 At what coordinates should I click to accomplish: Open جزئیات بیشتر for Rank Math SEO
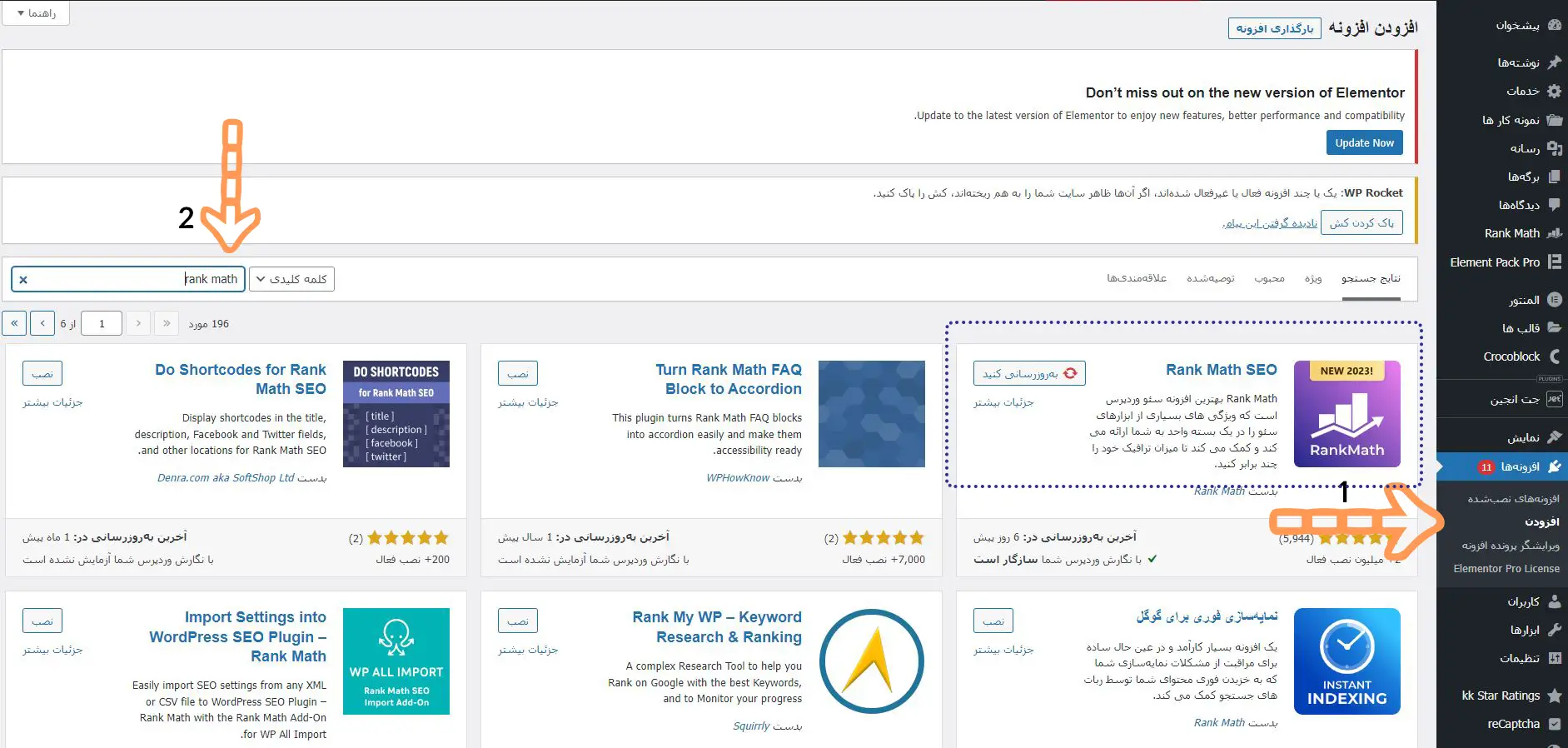[1003, 402]
